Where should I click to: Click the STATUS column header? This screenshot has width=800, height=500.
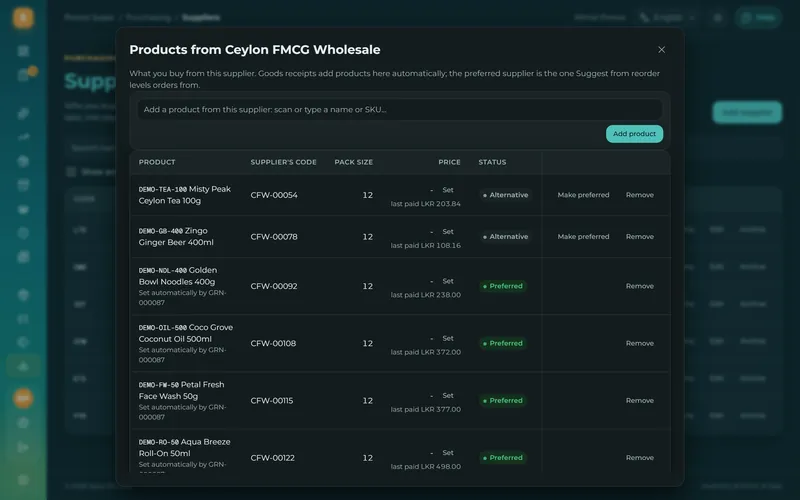point(492,162)
